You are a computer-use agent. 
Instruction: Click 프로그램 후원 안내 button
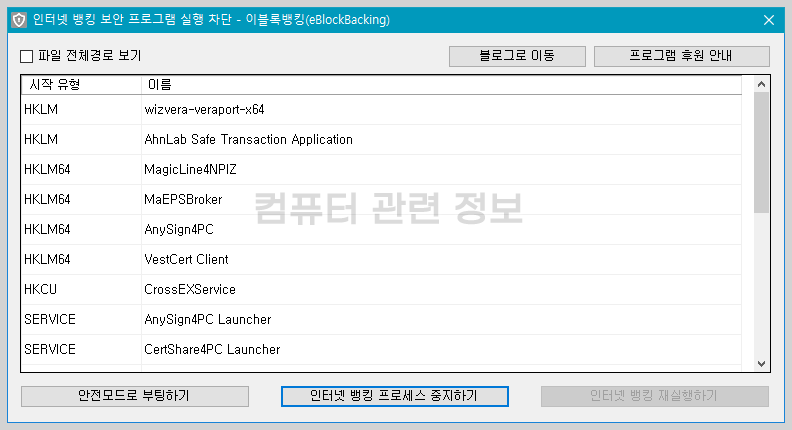coord(681,56)
